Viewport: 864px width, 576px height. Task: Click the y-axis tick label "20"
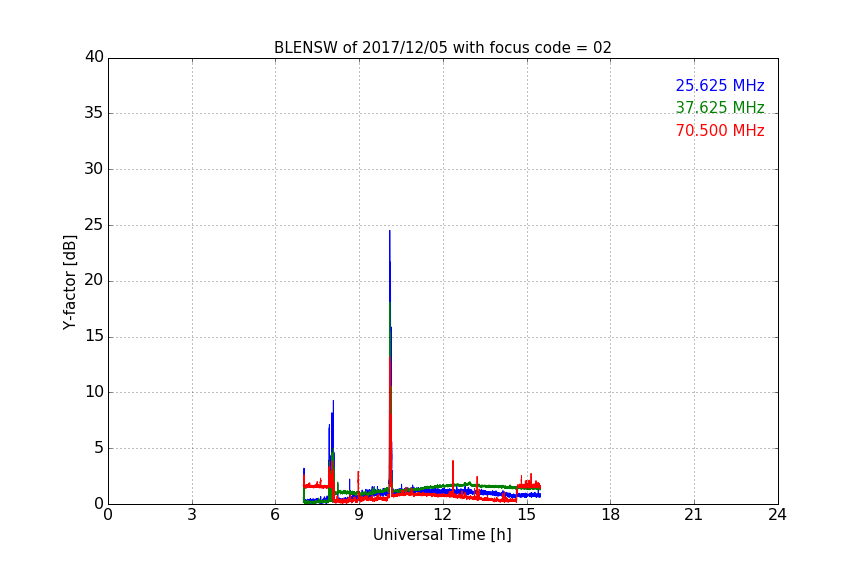[94, 281]
